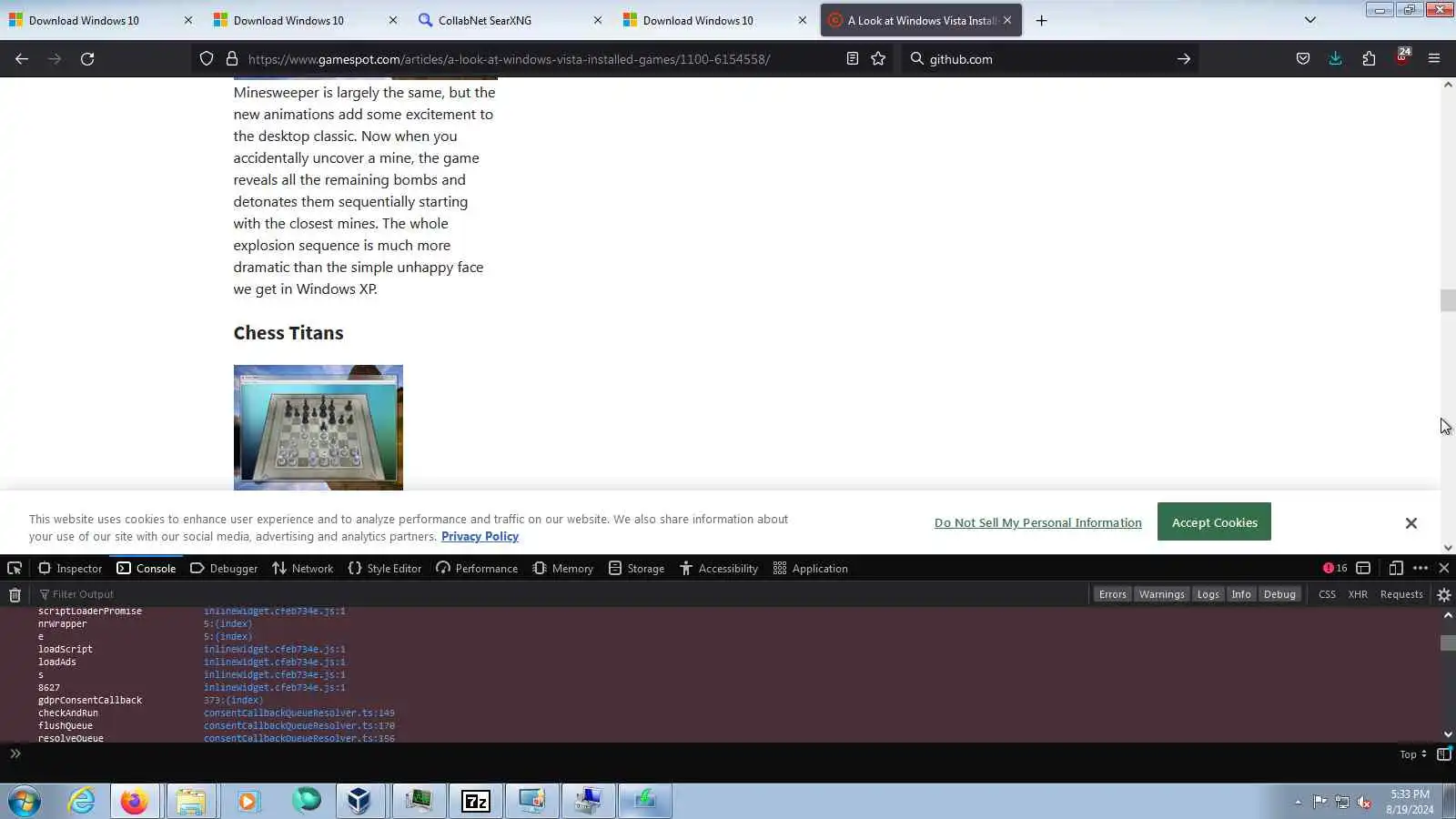
Task: Go back to the previous page
Action: [22, 59]
